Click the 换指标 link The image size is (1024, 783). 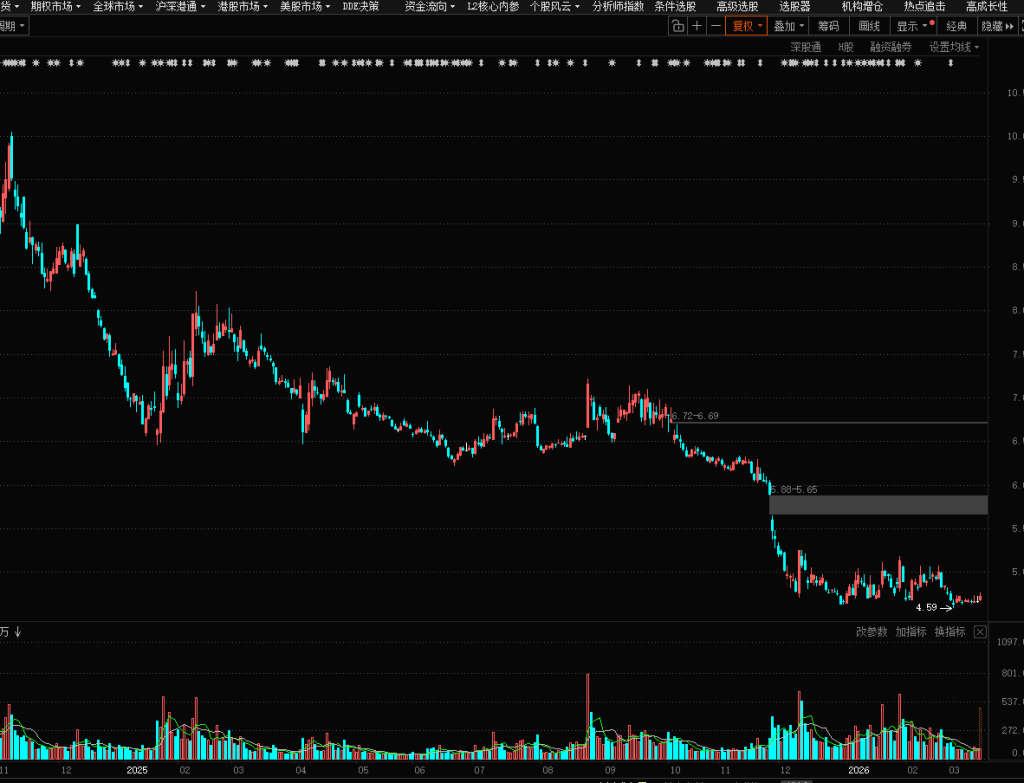949,632
